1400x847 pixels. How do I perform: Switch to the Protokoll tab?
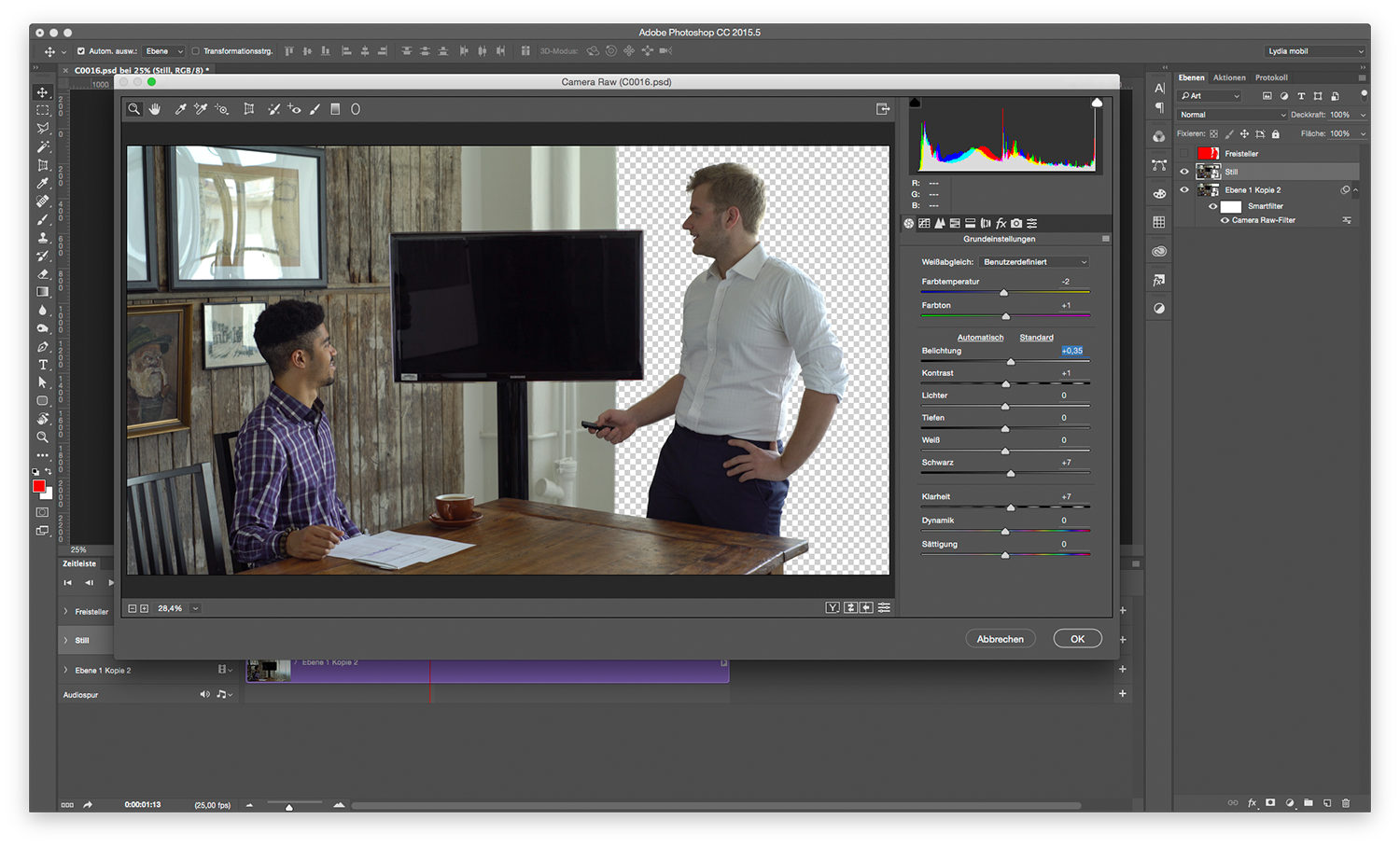tap(1271, 78)
